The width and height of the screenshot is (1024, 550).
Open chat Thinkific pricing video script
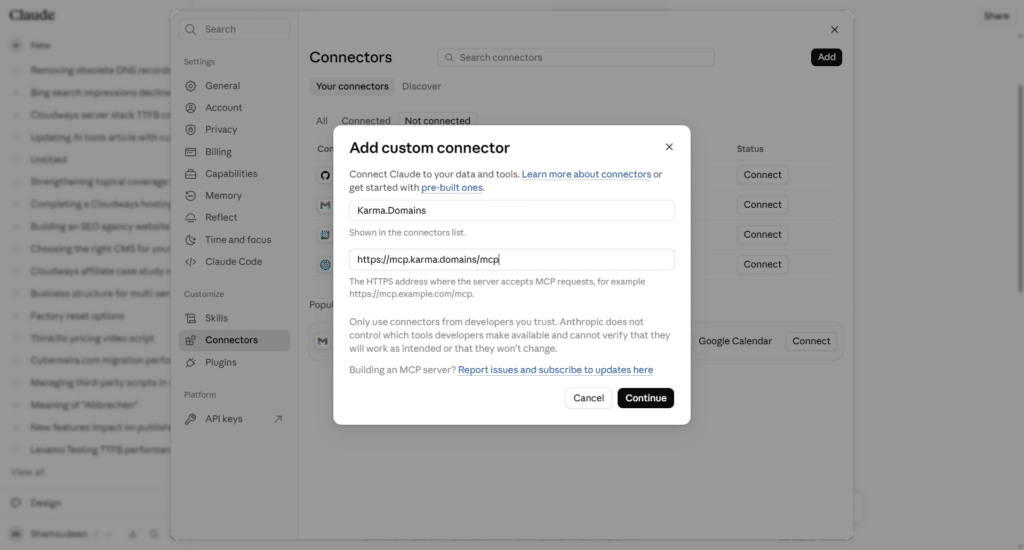[x=90, y=338]
